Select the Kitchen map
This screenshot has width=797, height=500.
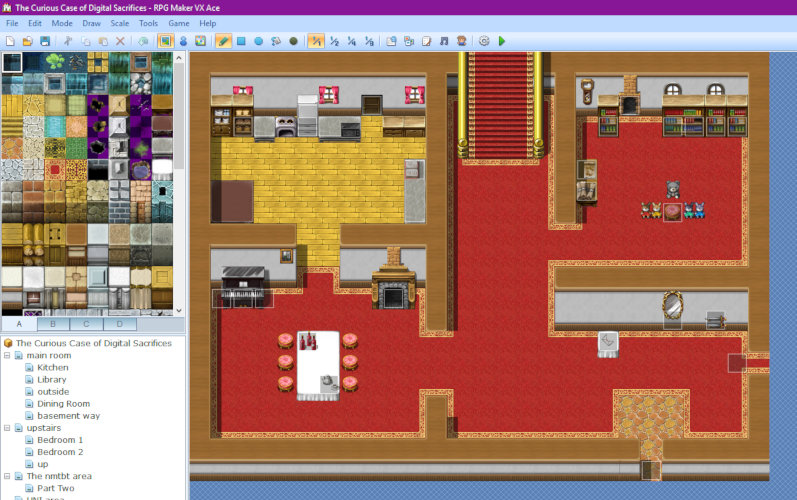(x=52, y=367)
